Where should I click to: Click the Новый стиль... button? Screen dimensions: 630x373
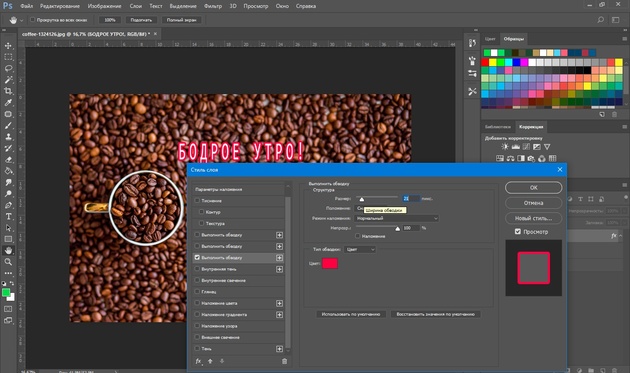point(534,218)
